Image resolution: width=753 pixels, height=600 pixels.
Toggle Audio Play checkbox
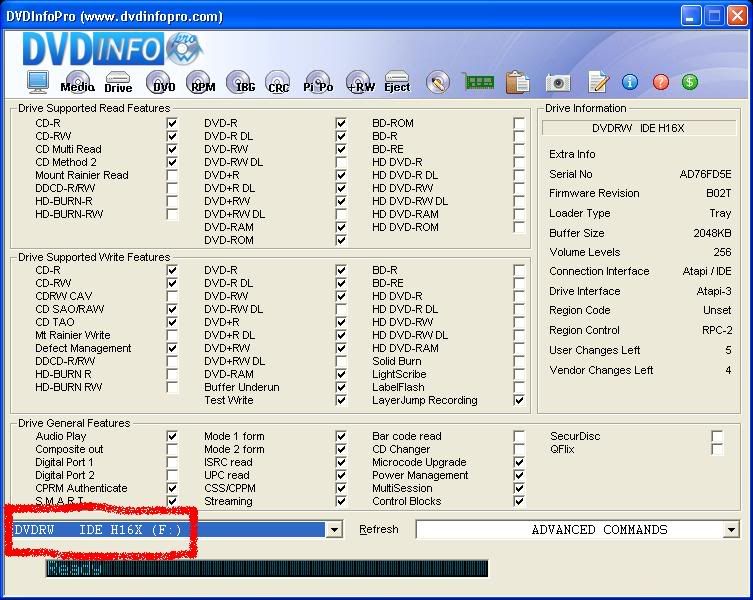pos(172,436)
